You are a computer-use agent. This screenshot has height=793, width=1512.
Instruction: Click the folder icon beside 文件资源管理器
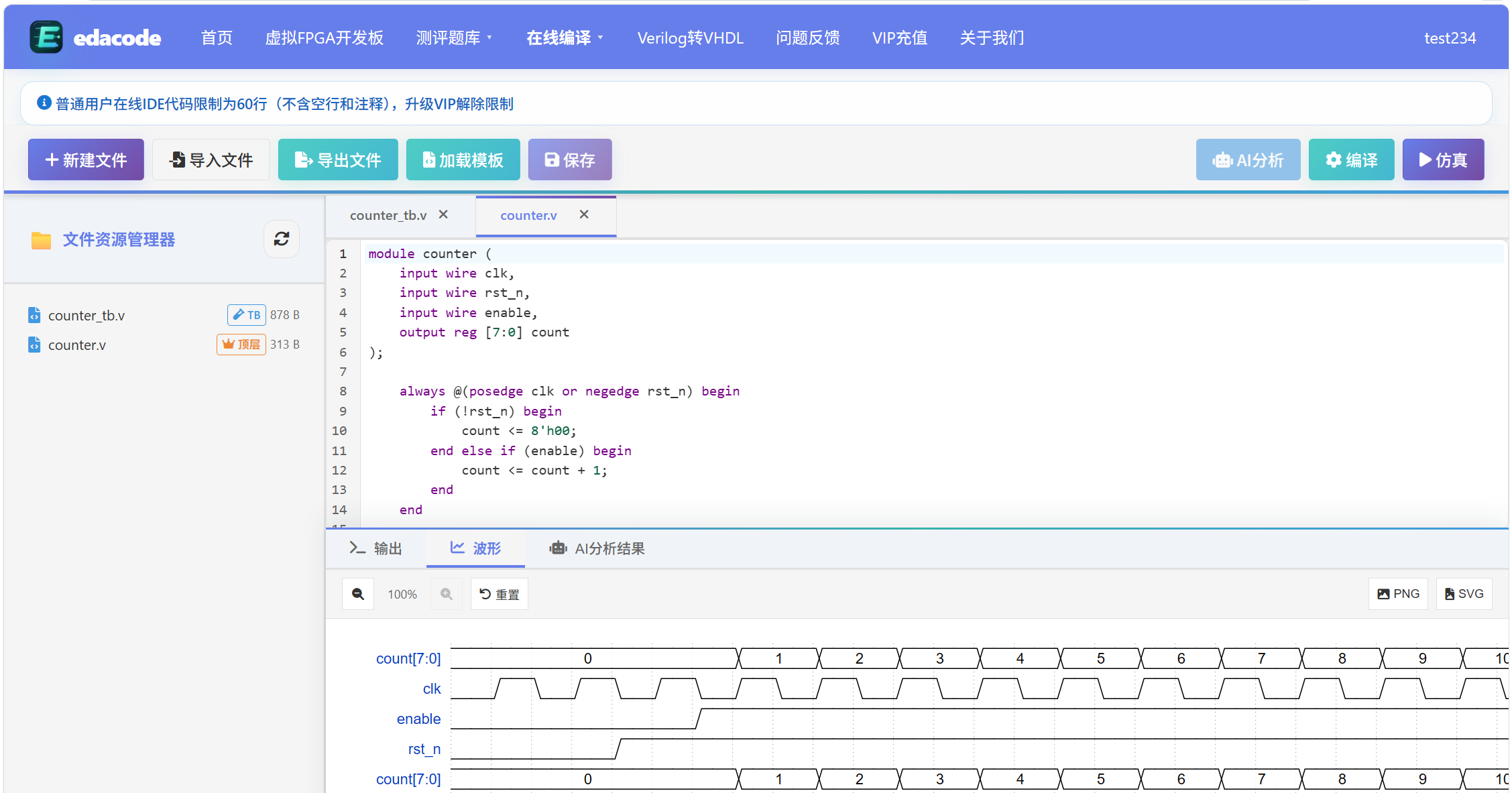41,240
